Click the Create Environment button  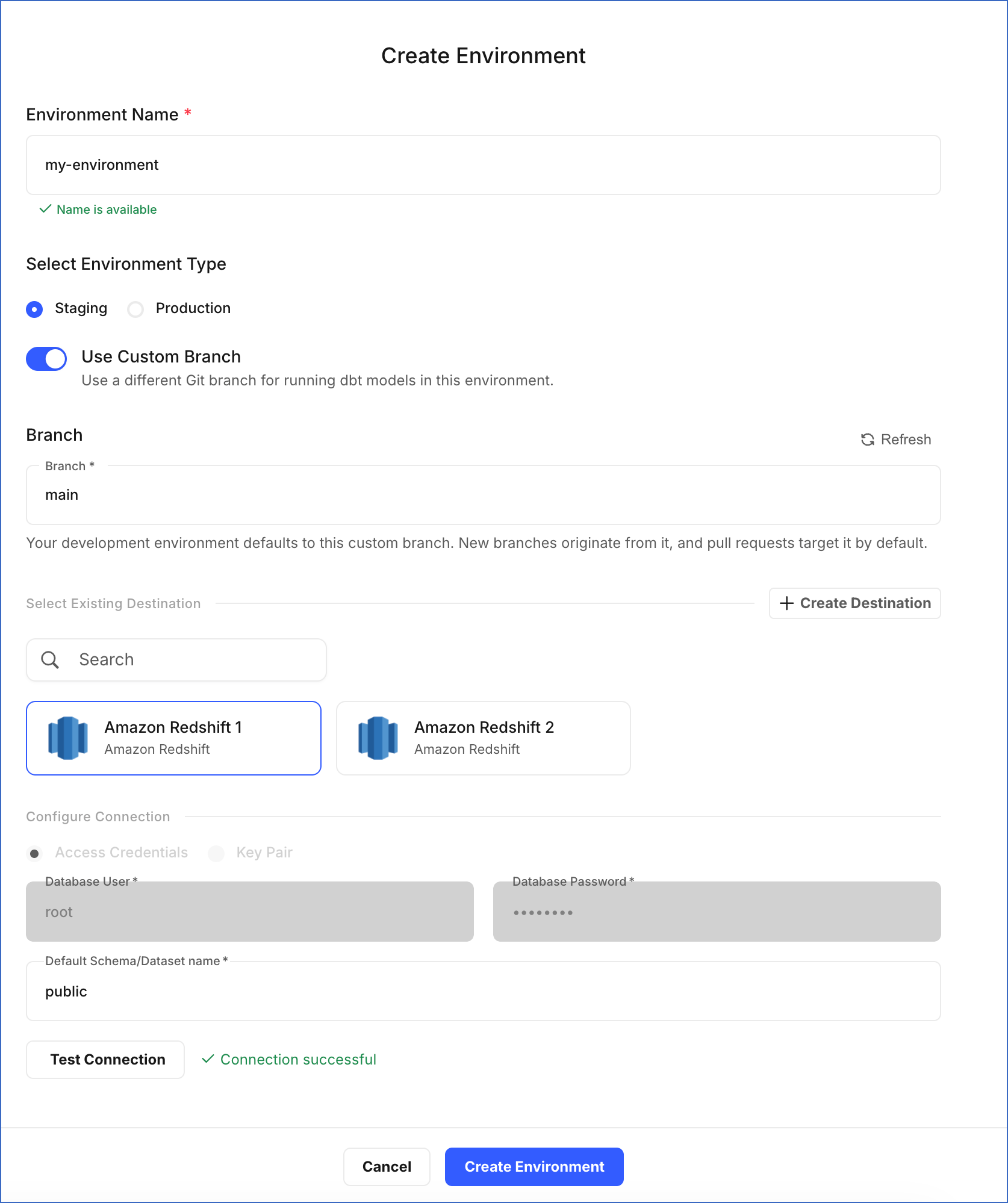(534, 1167)
